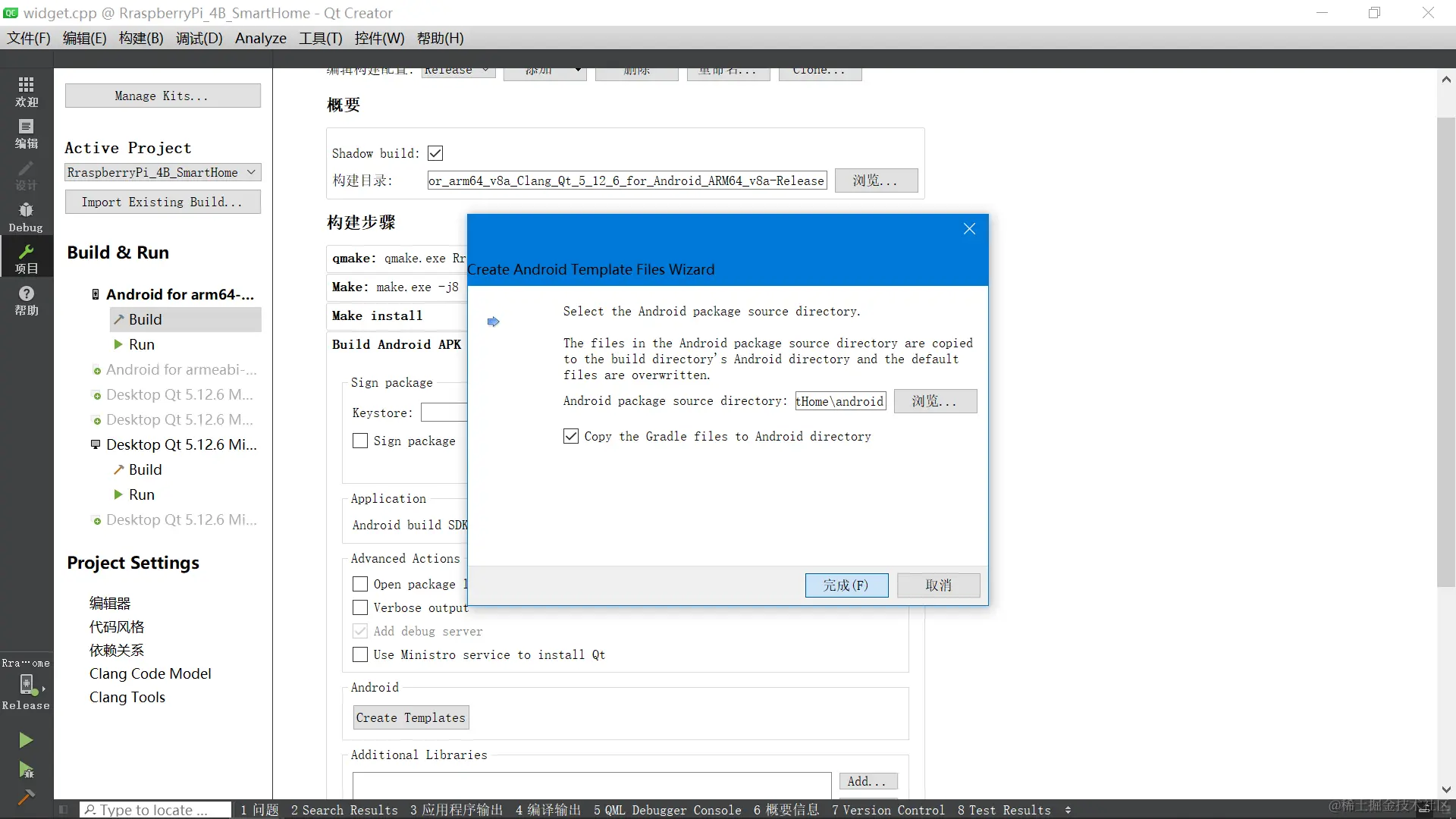Enable Open package location checkbox
Screen dimensions: 1456x819
coord(360,584)
